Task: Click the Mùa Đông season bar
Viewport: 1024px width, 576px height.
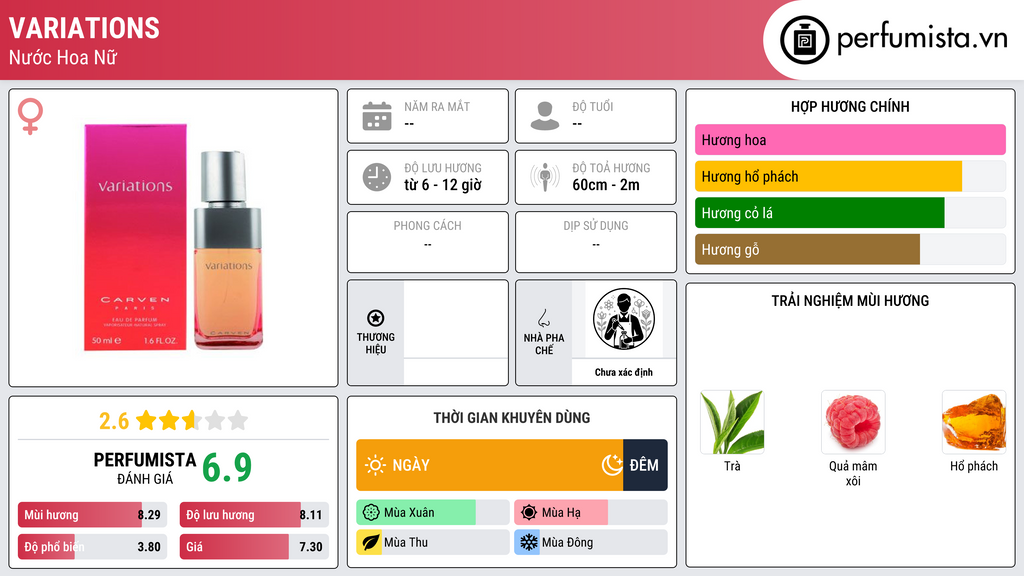Action: click(x=591, y=542)
